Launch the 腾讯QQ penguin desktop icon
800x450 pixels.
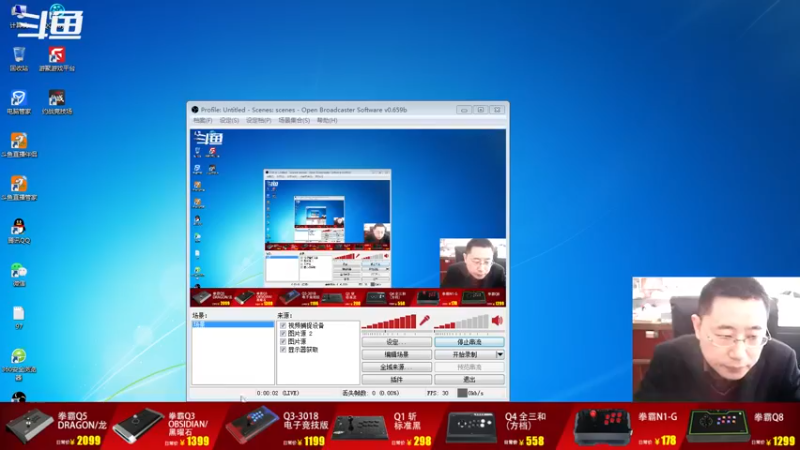19,231
